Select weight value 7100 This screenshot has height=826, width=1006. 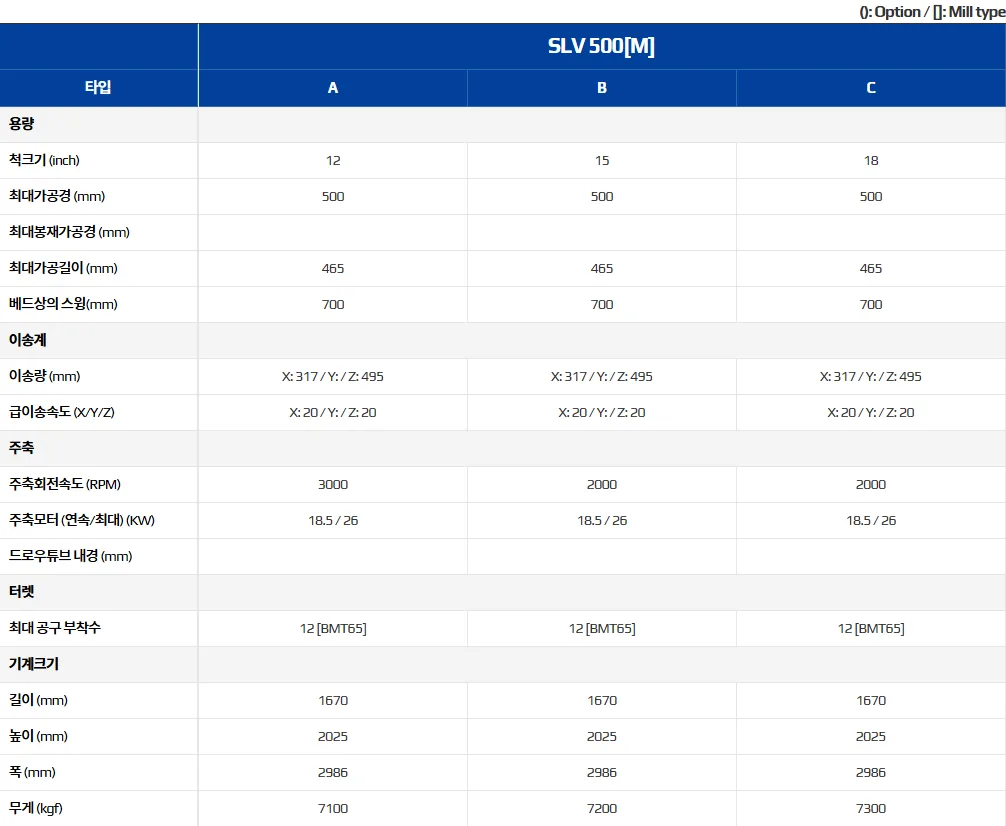coord(333,809)
